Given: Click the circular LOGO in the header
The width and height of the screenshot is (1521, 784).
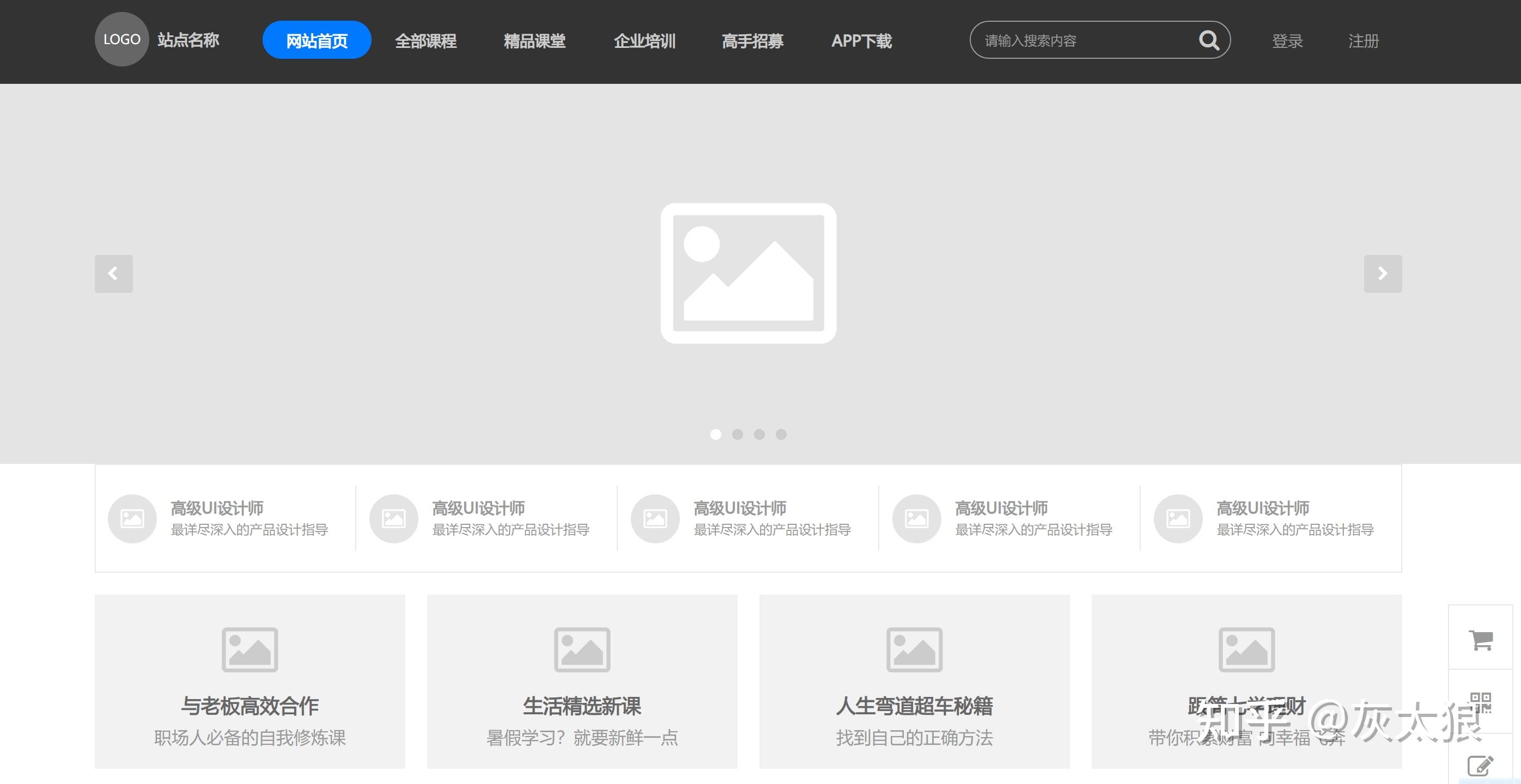Looking at the screenshot, I should [121, 39].
